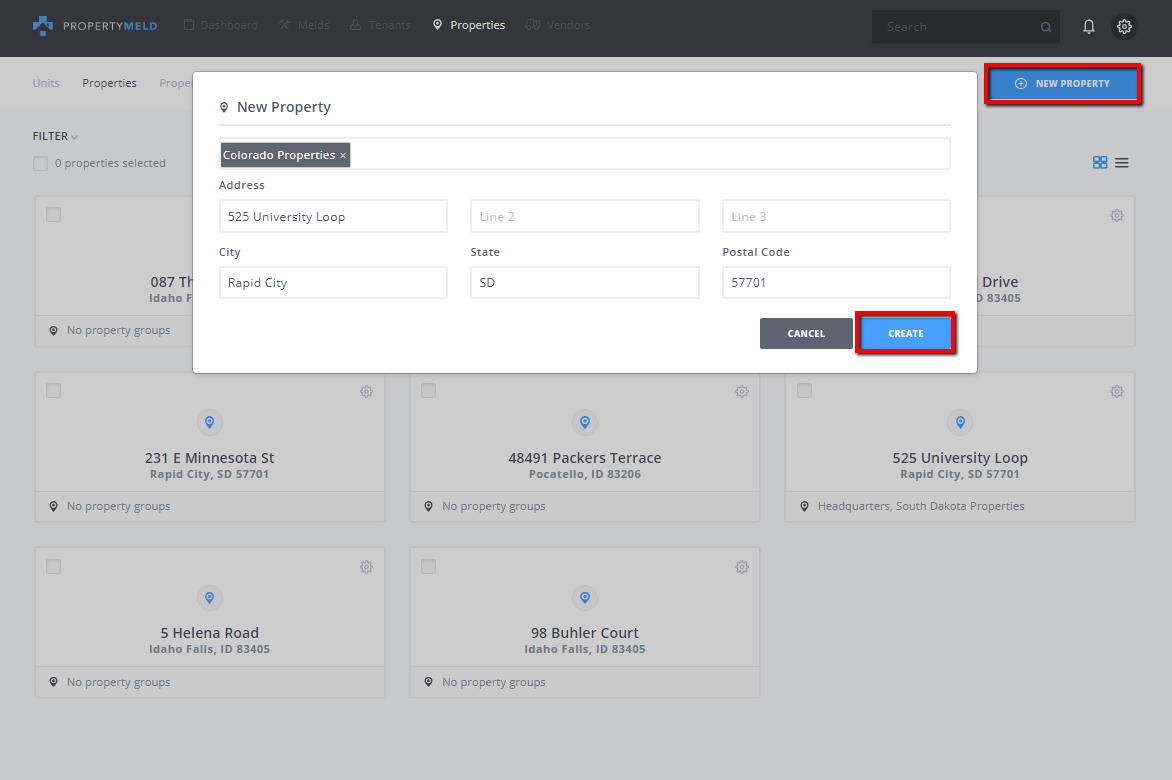Click the notification bell icon

(1089, 27)
